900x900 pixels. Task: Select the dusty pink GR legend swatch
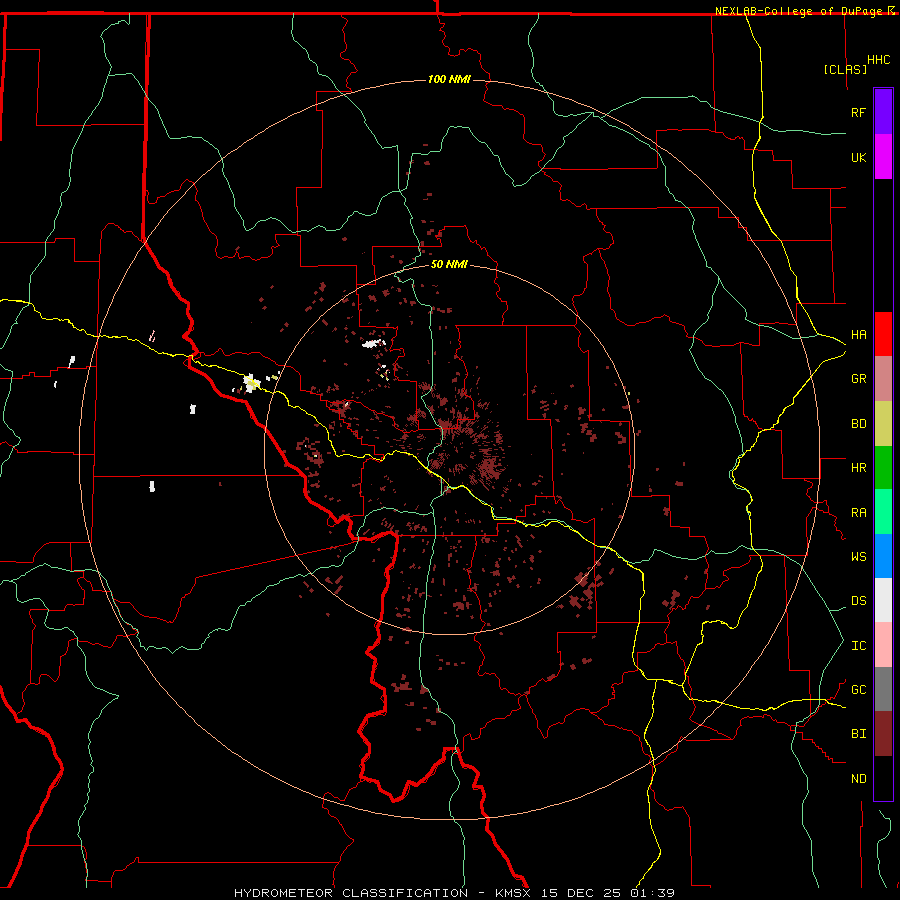pyautogui.click(x=883, y=379)
